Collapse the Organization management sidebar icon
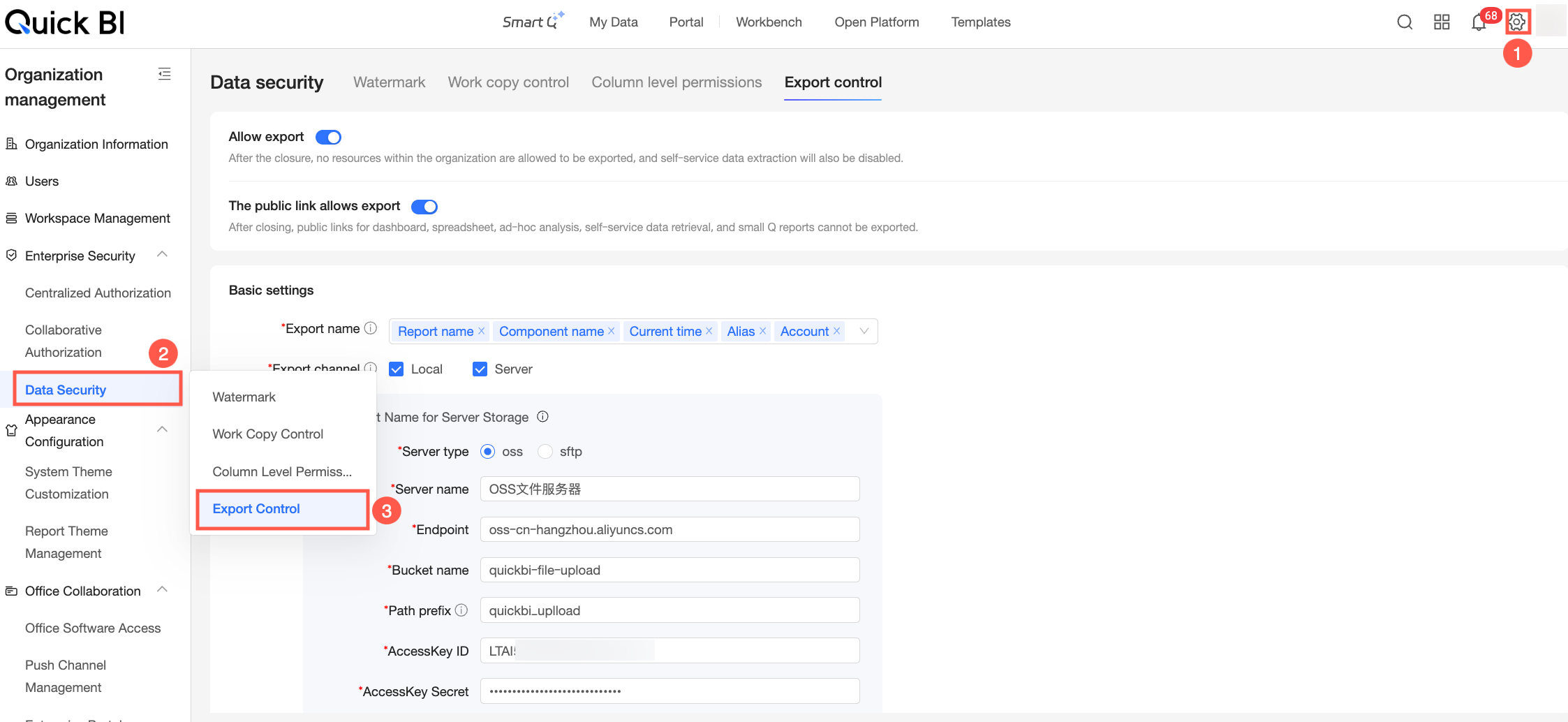Viewport: 1568px width, 722px height. pos(165,74)
